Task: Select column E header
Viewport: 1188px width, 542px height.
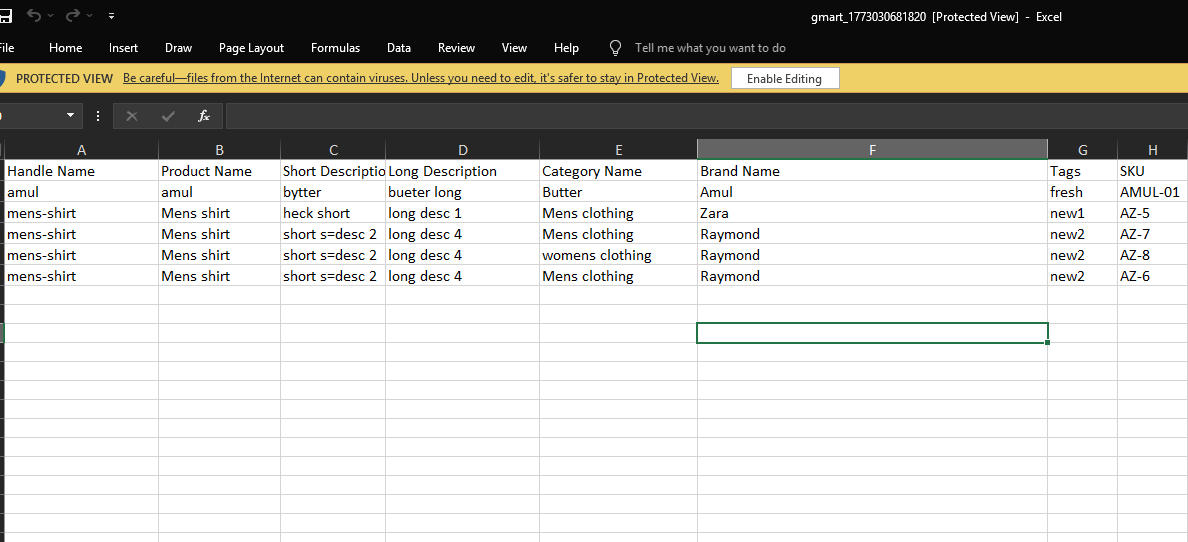Action: tap(619, 150)
